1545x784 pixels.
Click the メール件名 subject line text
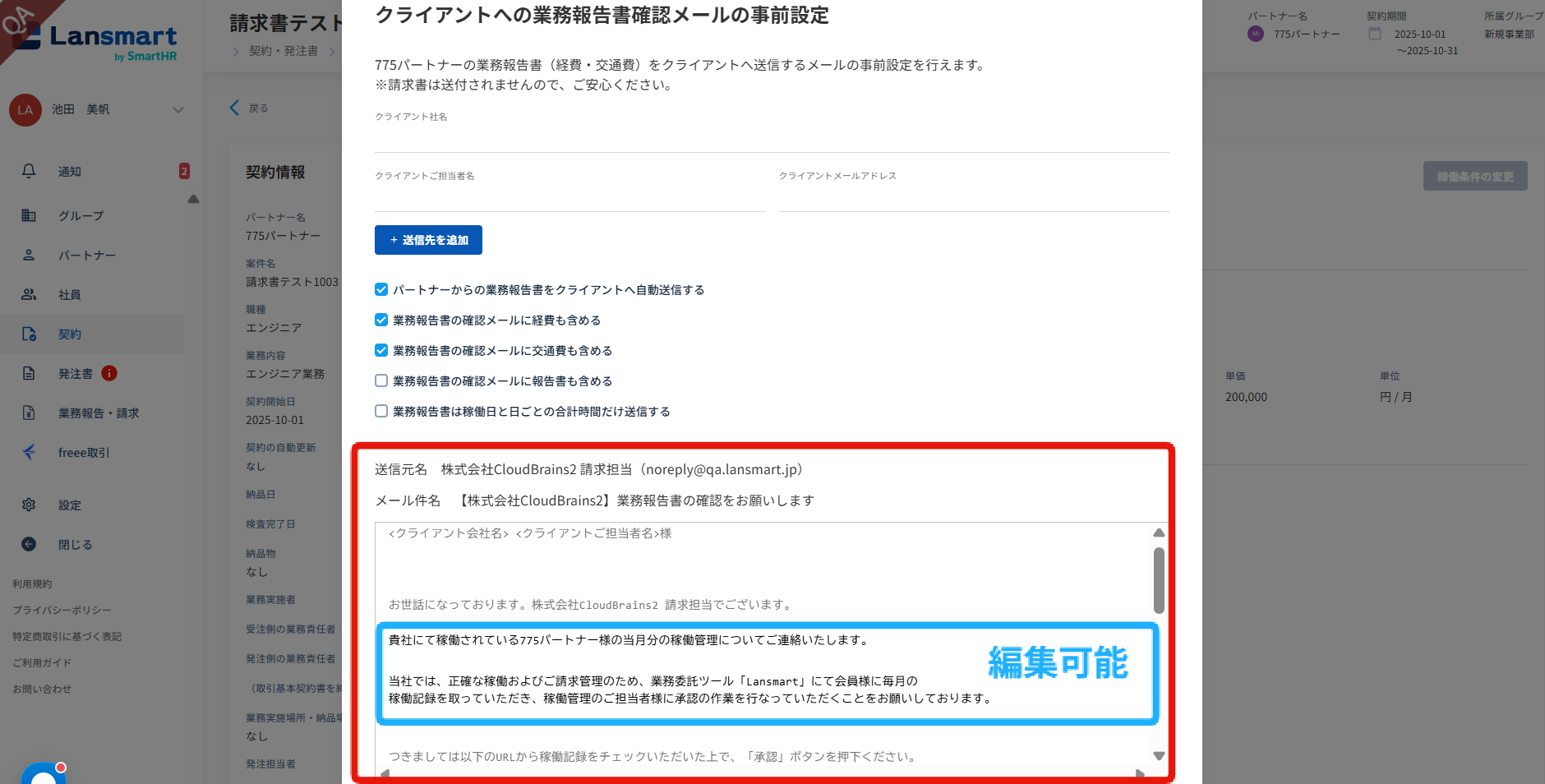pos(595,500)
